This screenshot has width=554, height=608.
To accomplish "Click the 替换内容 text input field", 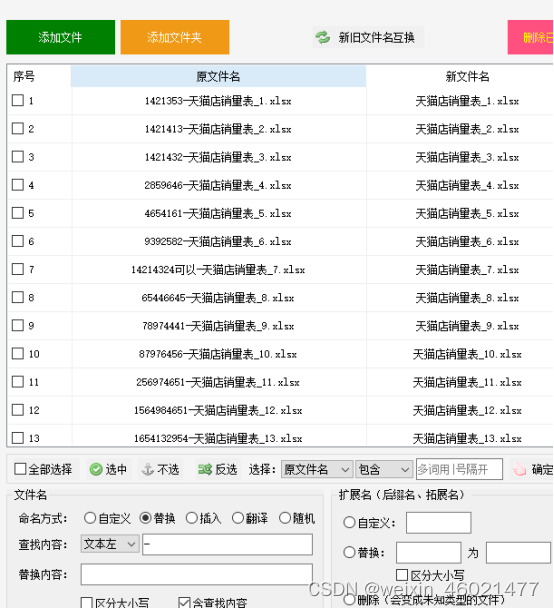I will [197, 574].
